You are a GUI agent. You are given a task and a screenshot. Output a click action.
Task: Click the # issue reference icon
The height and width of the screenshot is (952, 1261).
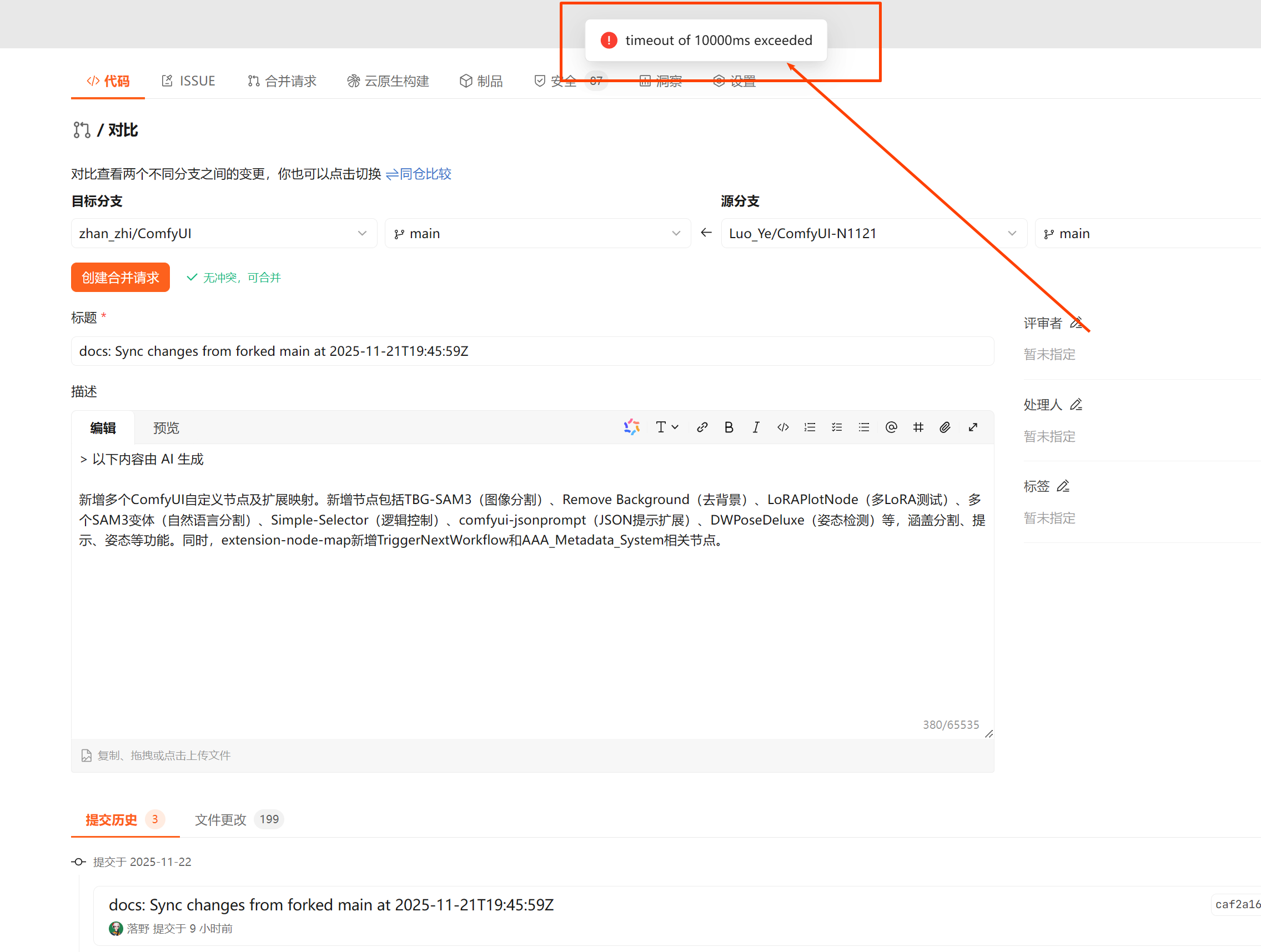point(918,427)
